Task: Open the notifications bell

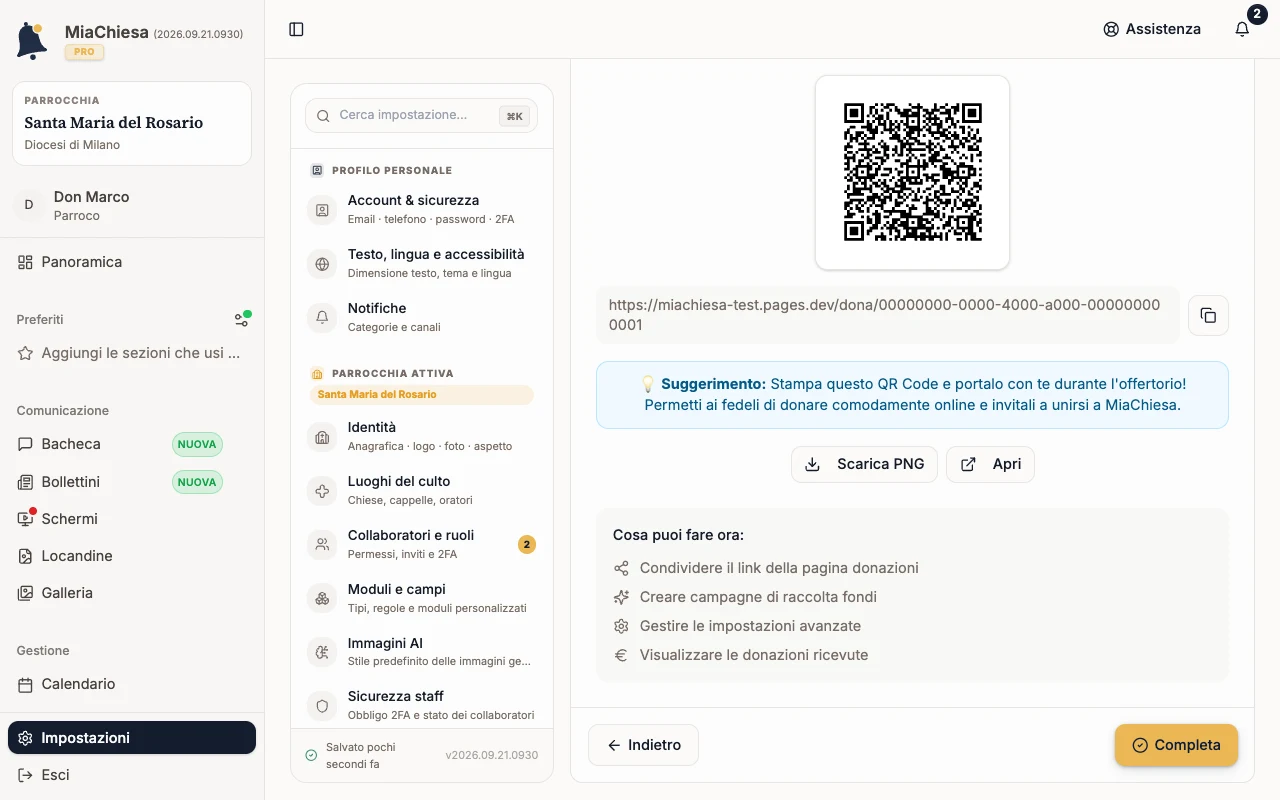Action: 1242,29
